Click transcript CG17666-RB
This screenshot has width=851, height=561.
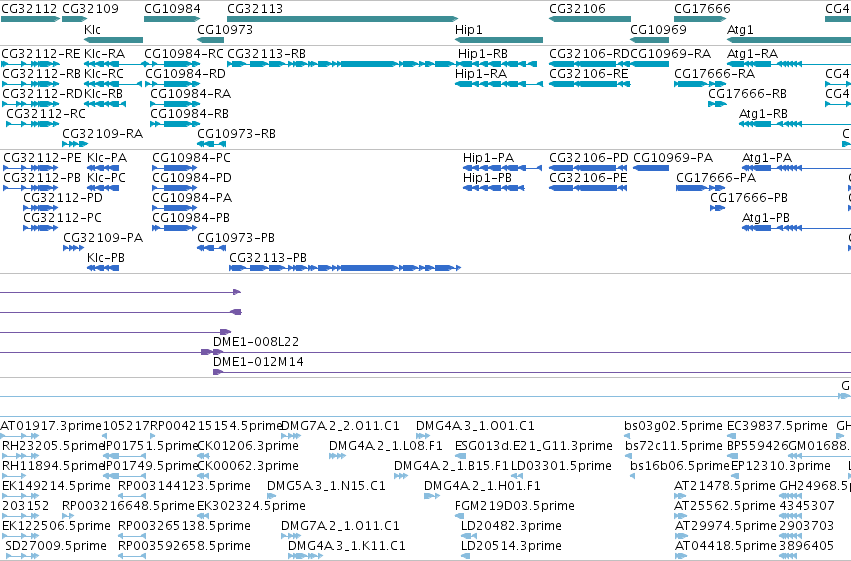(747, 94)
